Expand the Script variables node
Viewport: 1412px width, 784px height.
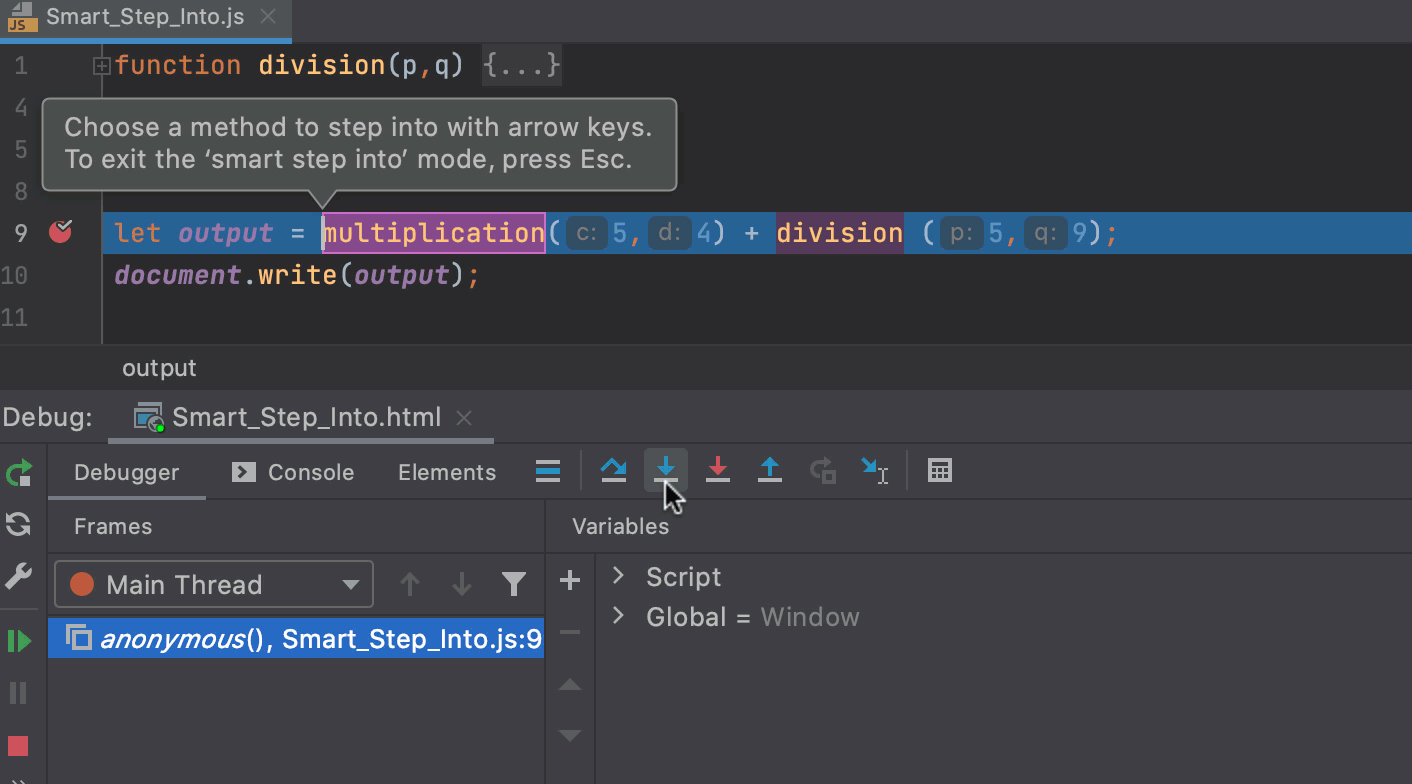click(618, 575)
